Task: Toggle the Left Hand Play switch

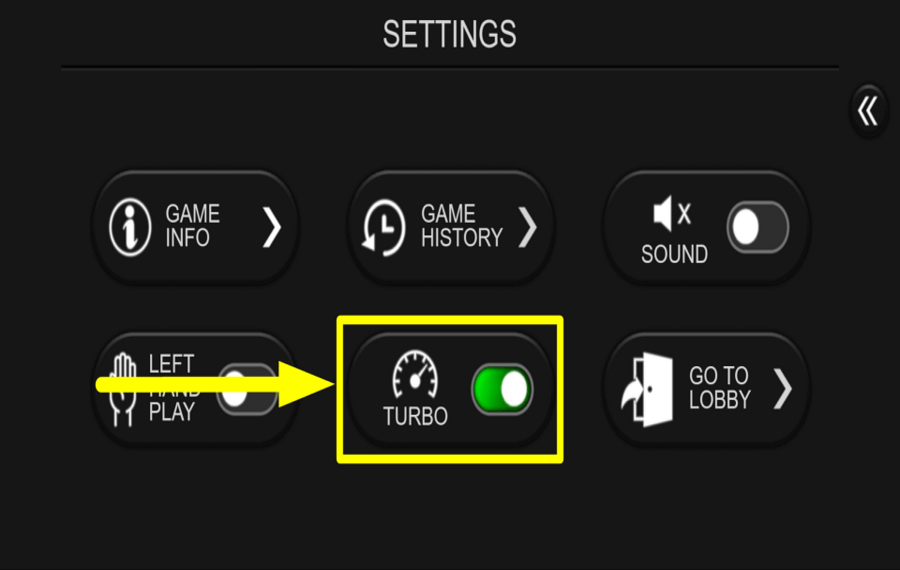Action: 247,389
